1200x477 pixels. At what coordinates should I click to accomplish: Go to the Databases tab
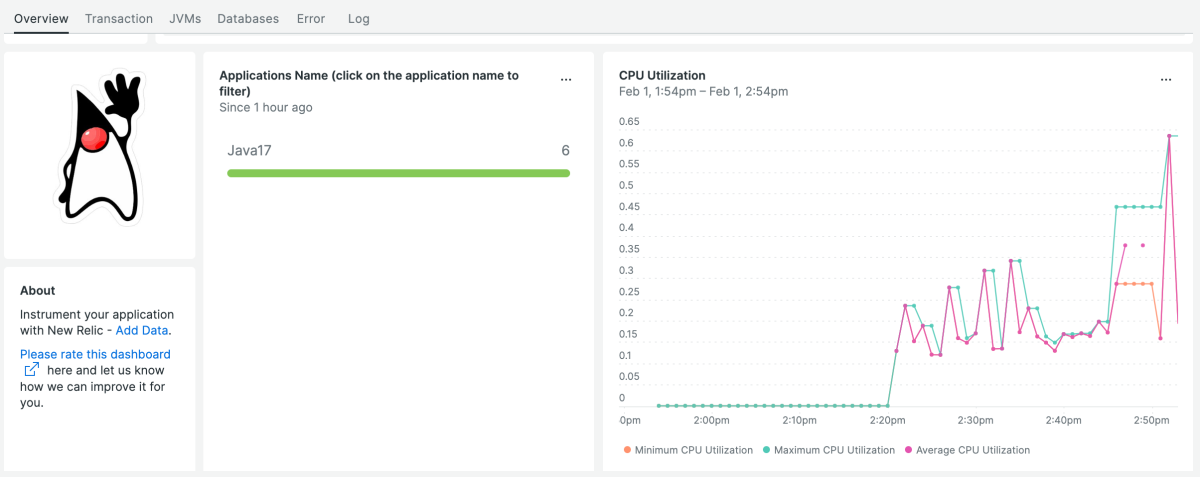[248, 18]
